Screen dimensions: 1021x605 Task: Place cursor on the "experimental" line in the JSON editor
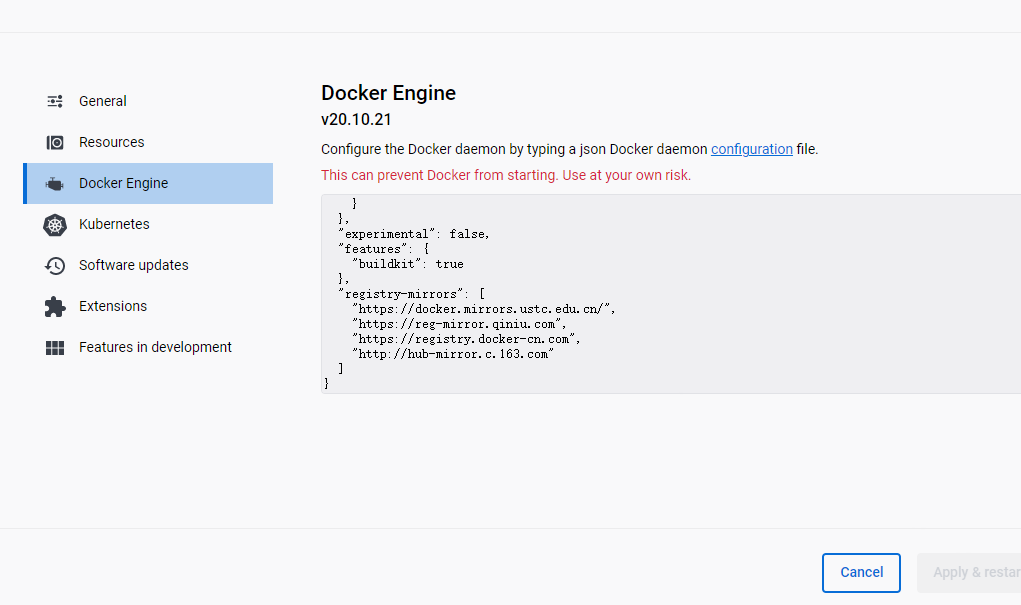[x=414, y=234]
